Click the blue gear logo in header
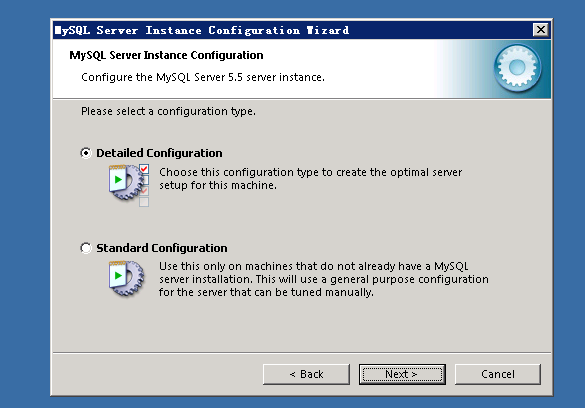Viewport: 585px width, 408px height. tap(517, 68)
